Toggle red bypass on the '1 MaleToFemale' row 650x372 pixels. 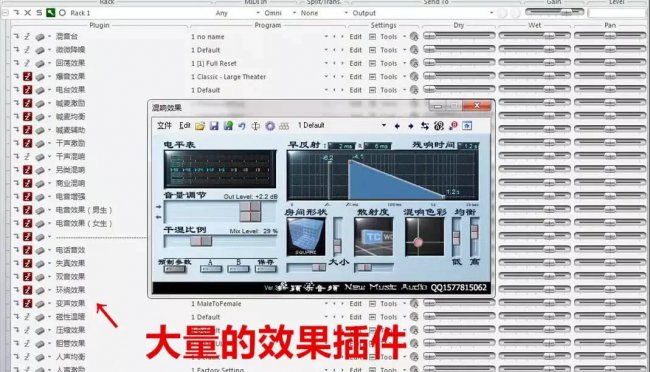27,303
